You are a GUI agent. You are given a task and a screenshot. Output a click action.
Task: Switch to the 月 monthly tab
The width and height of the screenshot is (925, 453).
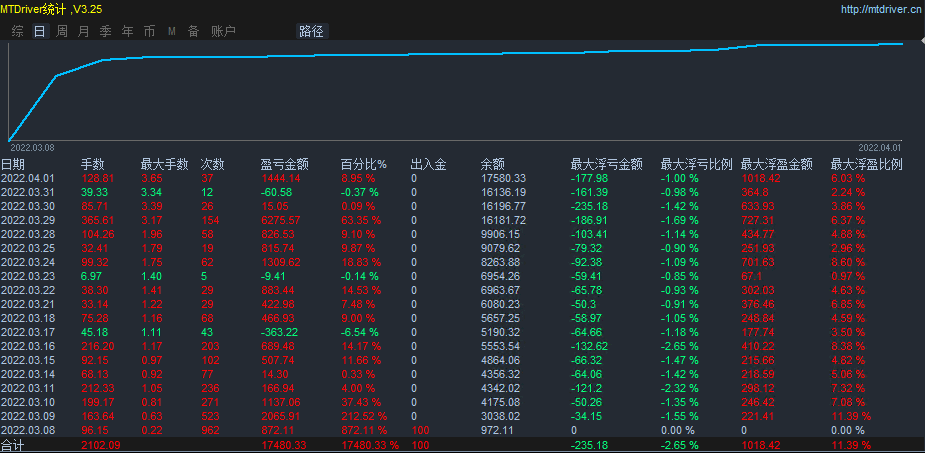tap(83, 31)
